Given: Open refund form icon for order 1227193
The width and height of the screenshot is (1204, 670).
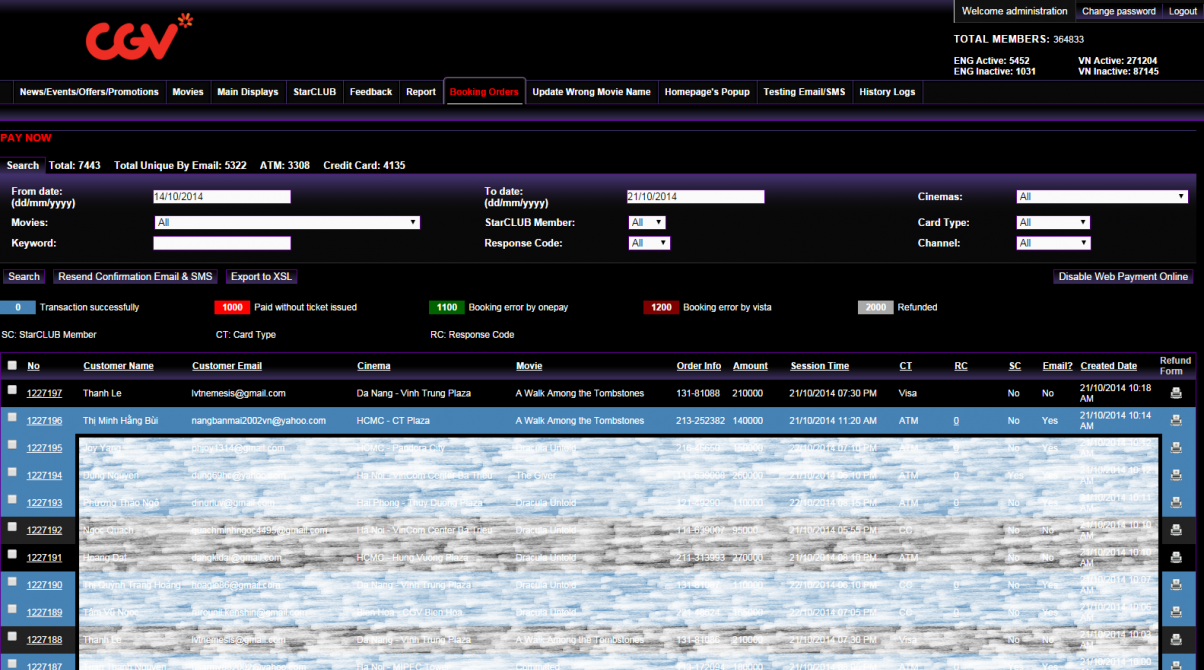Looking at the screenshot, I should pyautogui.click(x=1176, y=502).
